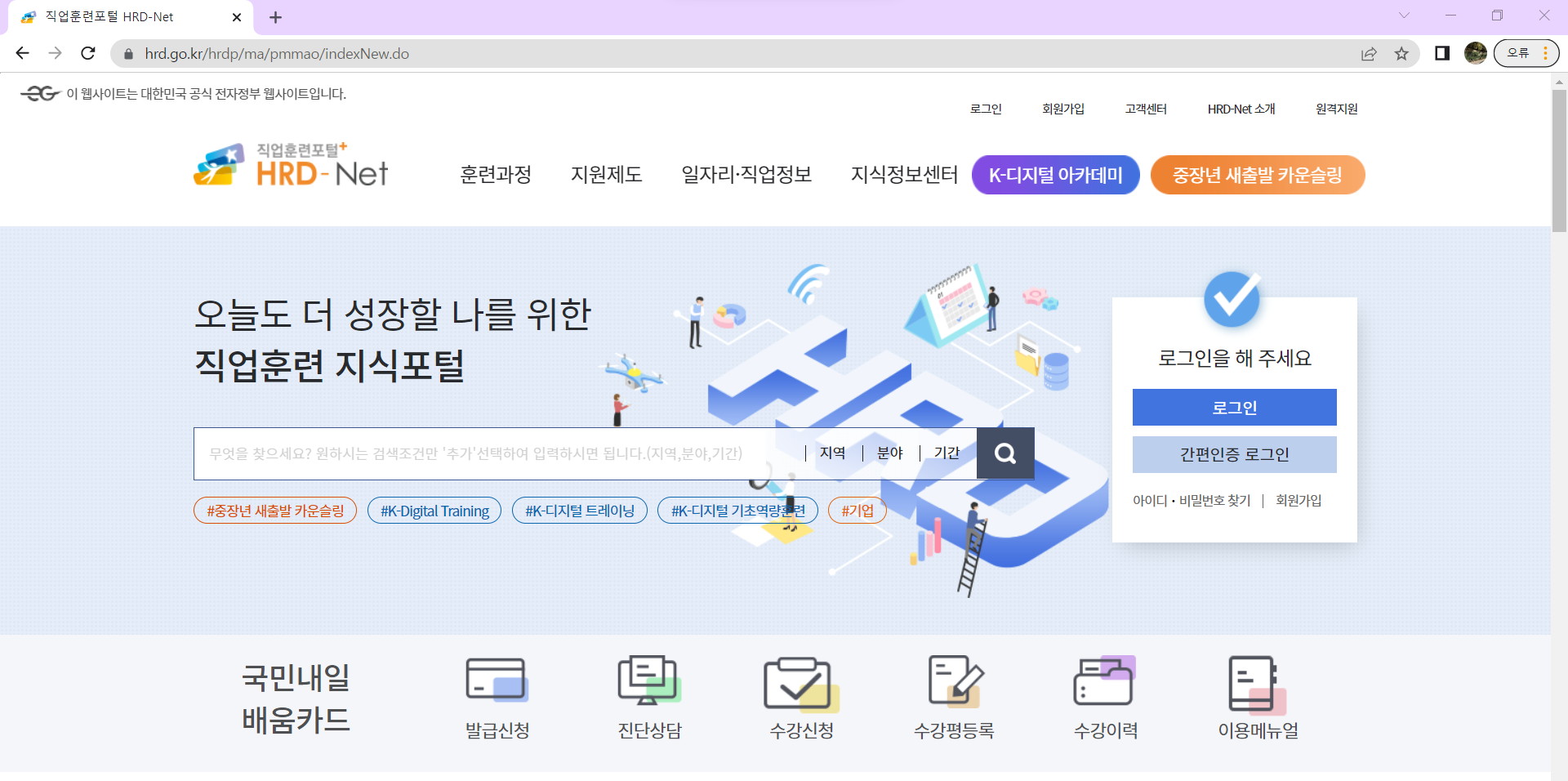Click the 중장년 새출발 카운슬링 button
This screenshot has height=781, width=1568.
point(1258,175)
